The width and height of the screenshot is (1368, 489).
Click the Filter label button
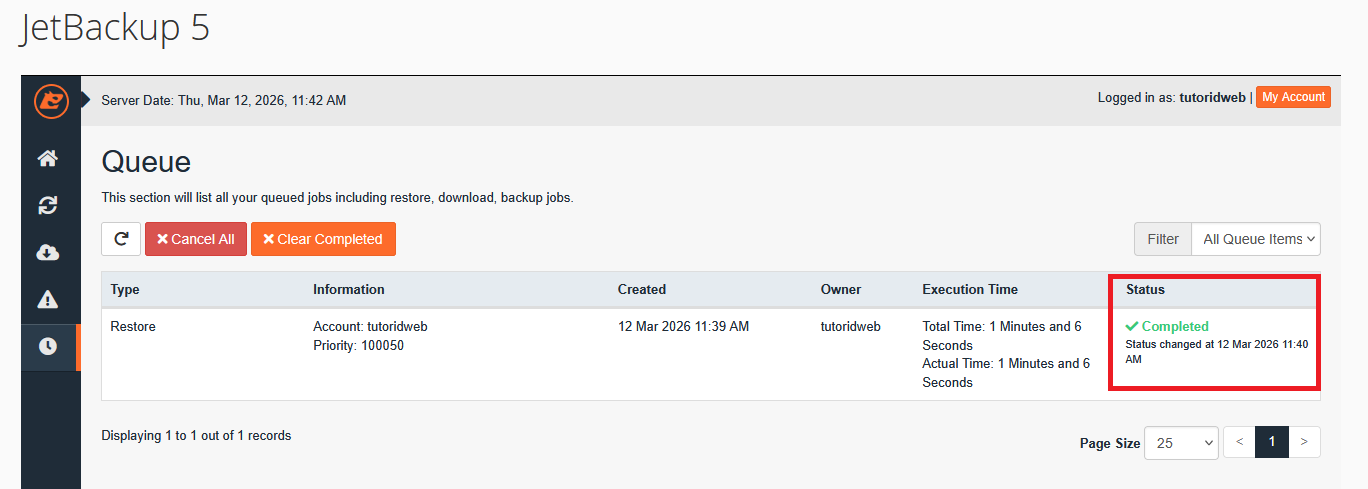1163,239
